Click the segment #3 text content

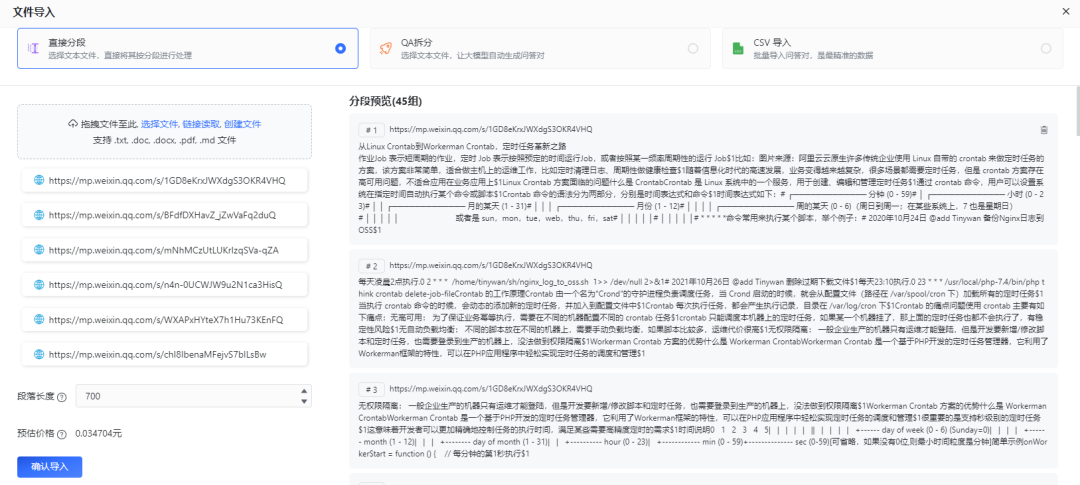703,430
